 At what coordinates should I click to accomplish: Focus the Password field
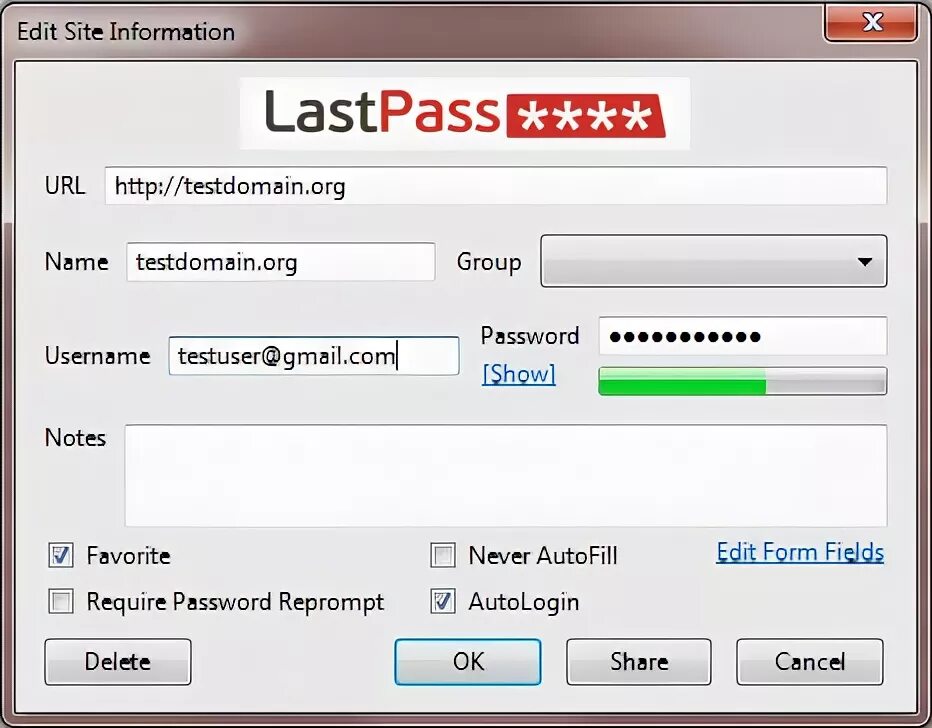[x=742, y=336]
